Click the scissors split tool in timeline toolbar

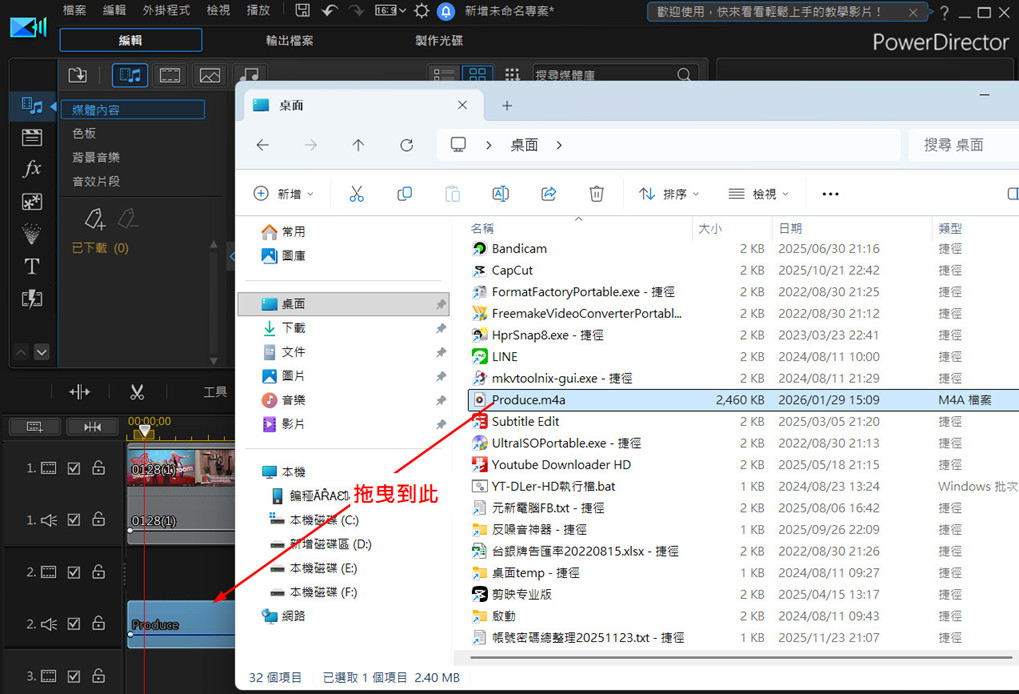[137, 392]
